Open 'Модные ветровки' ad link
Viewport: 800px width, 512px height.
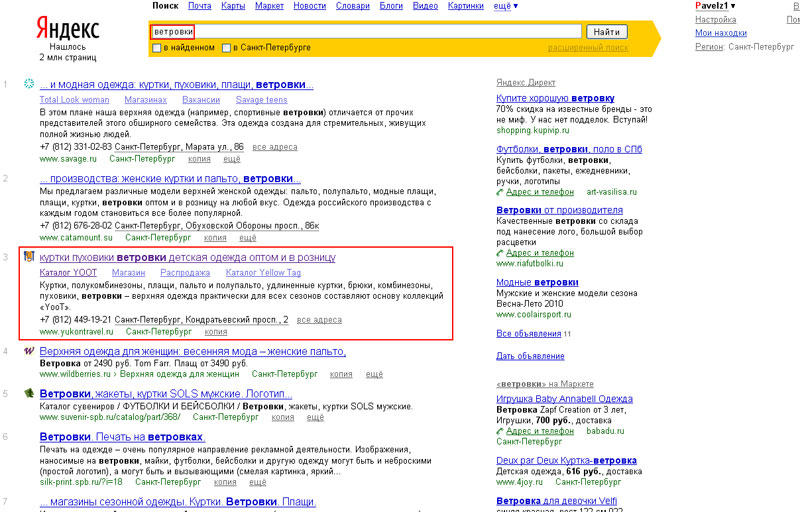tap(537, 282)
